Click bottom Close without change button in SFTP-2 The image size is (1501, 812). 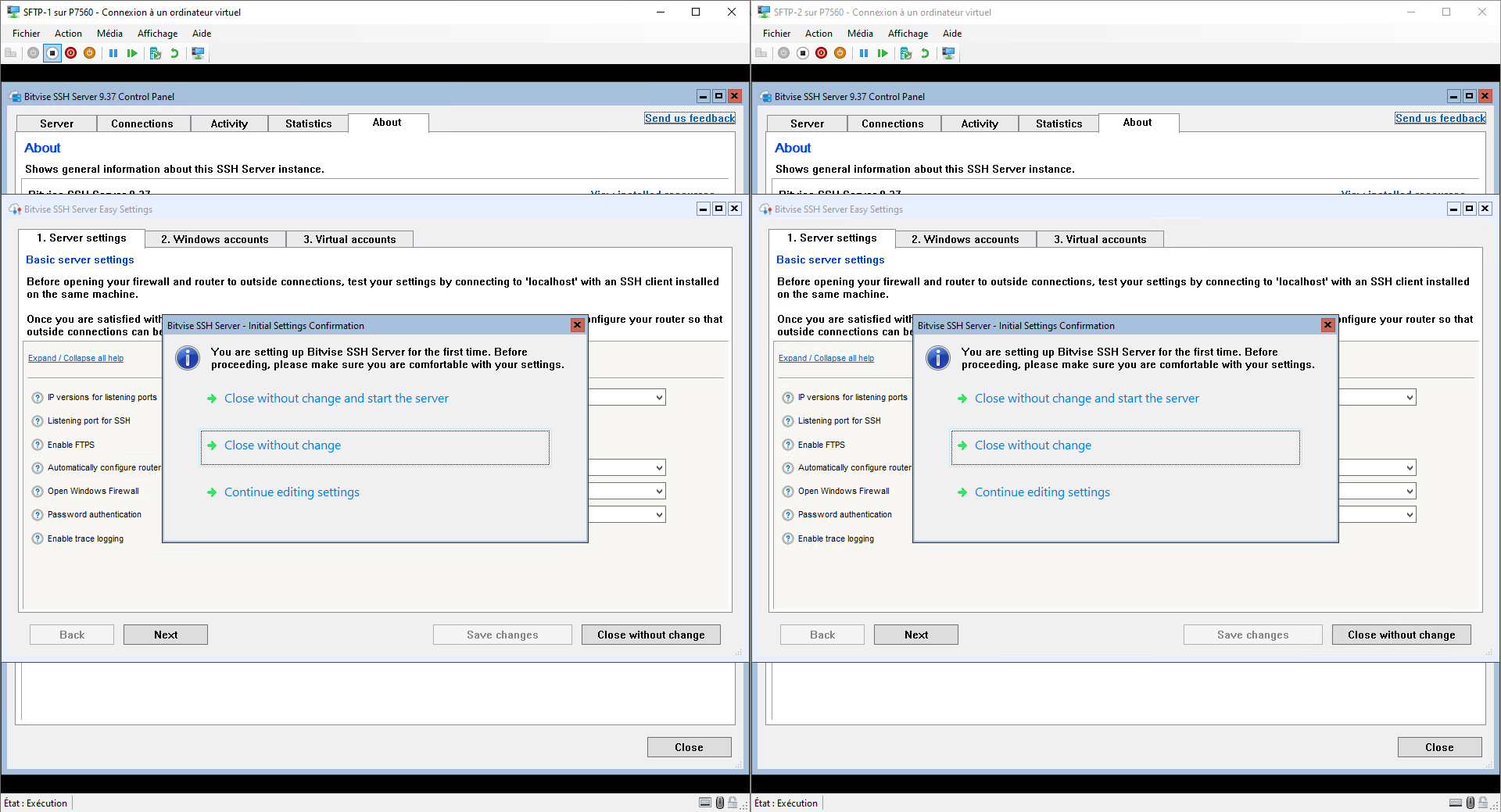[1401, 635]
